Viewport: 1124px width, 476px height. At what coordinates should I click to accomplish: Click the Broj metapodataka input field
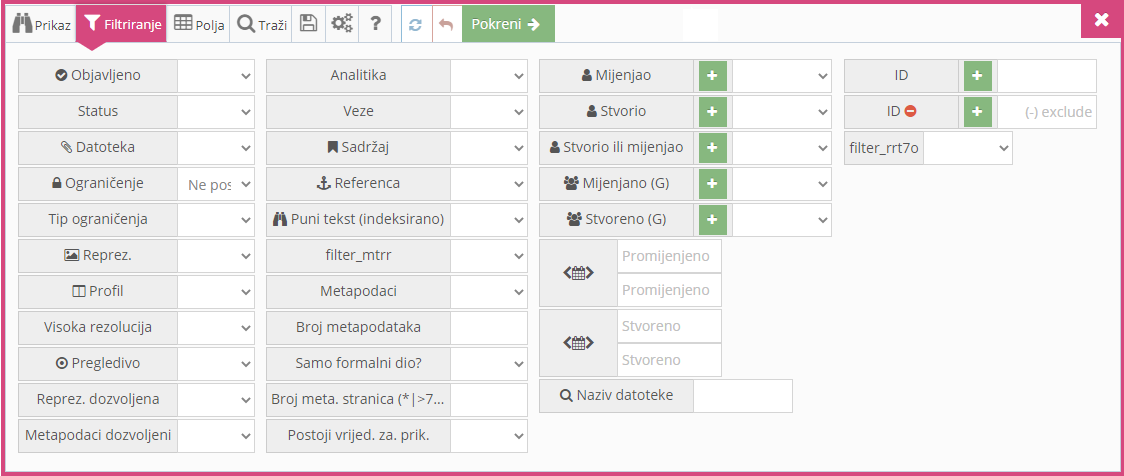(489, 328)
